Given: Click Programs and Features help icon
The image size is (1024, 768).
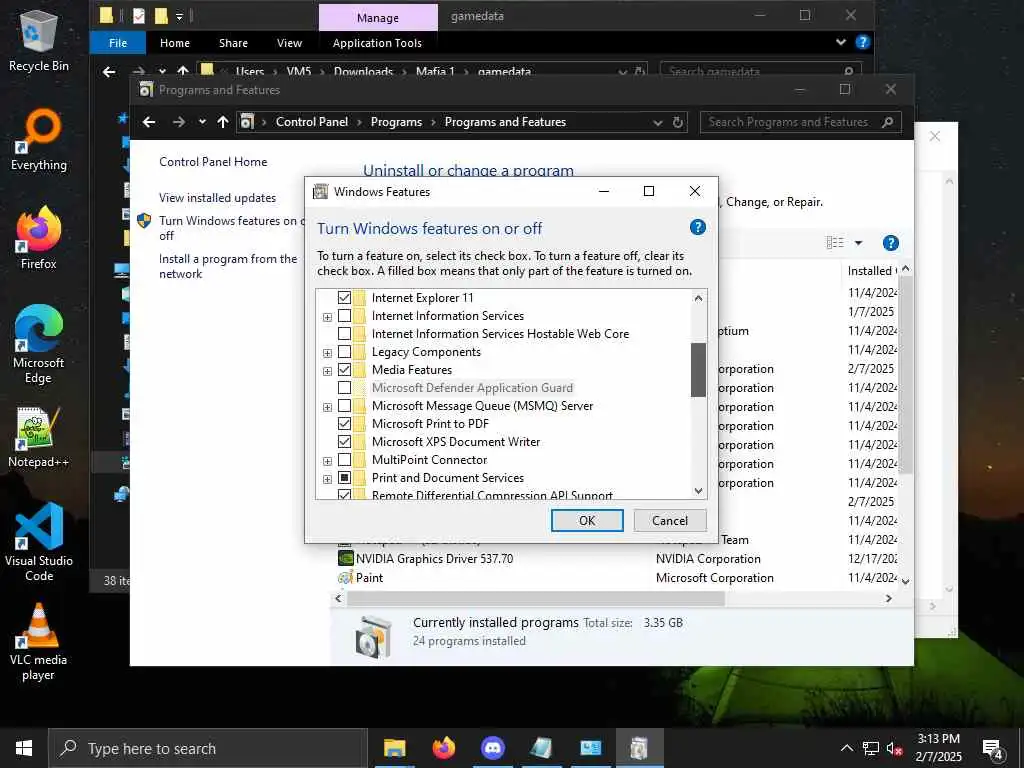Looking at the screenshot, I should [890, 243].
